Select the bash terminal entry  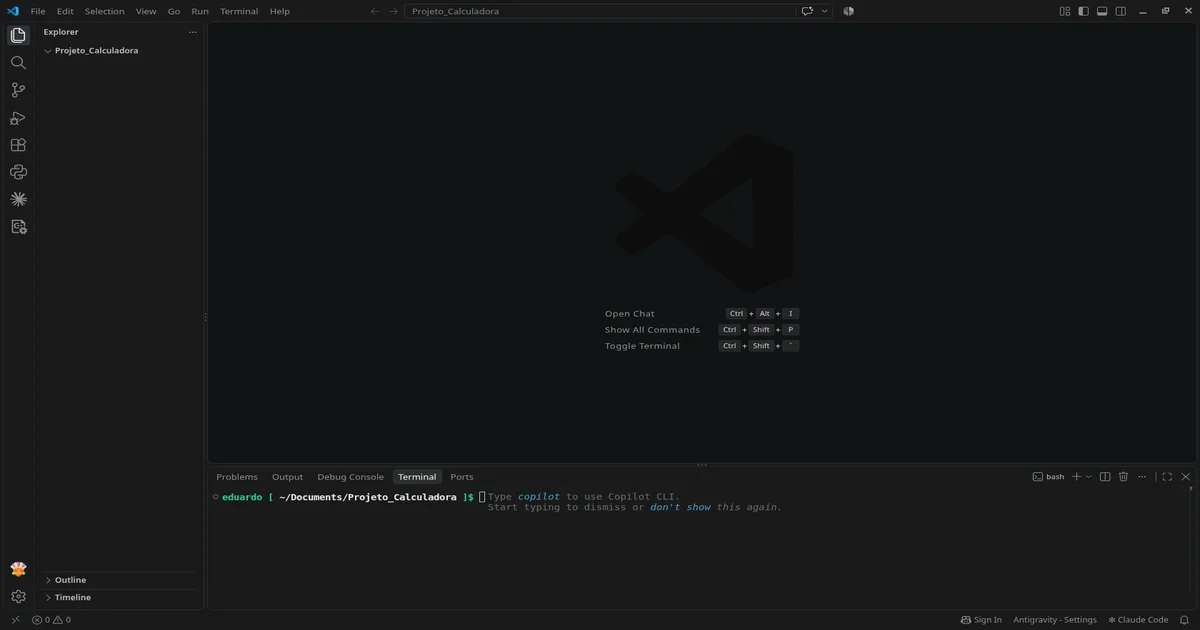tap(1048, 477)
